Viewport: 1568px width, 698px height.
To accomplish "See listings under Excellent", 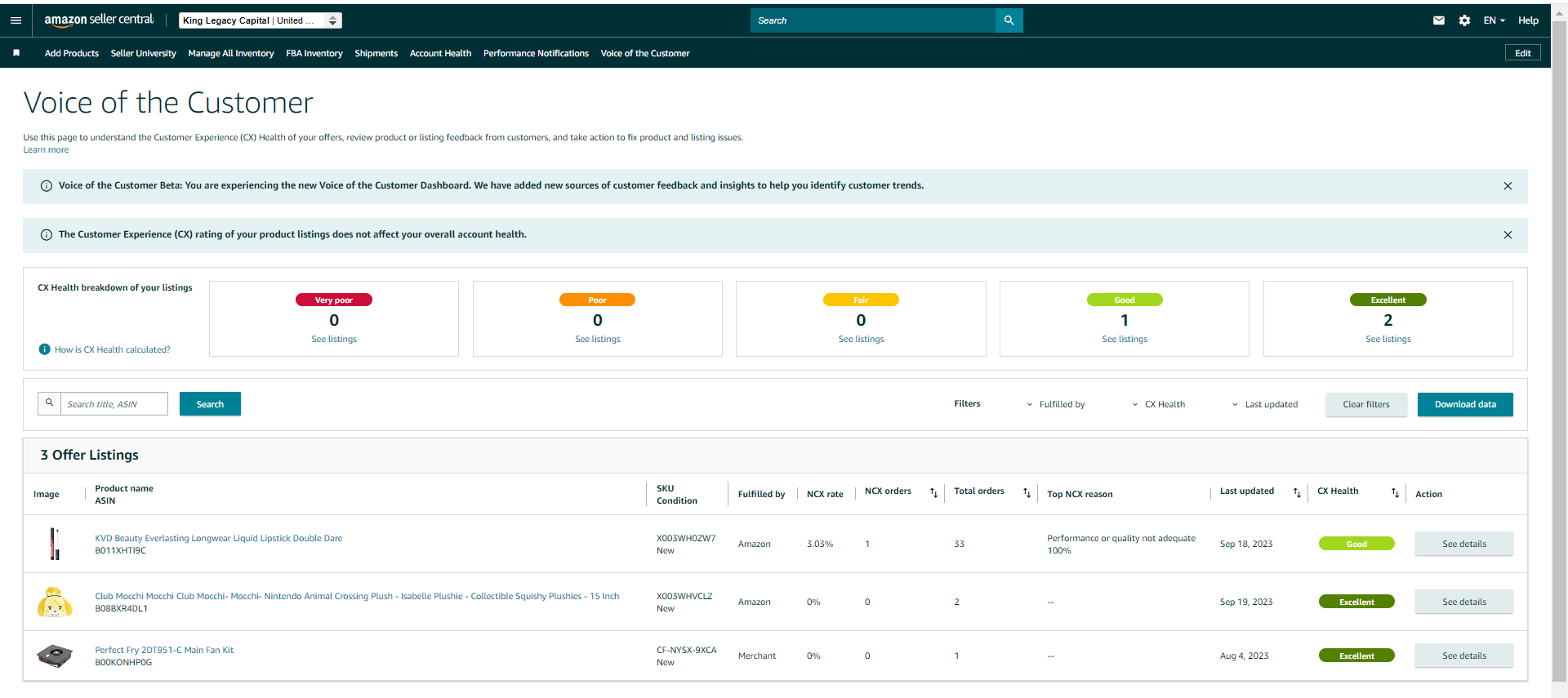I will [x=1388, y=339].
